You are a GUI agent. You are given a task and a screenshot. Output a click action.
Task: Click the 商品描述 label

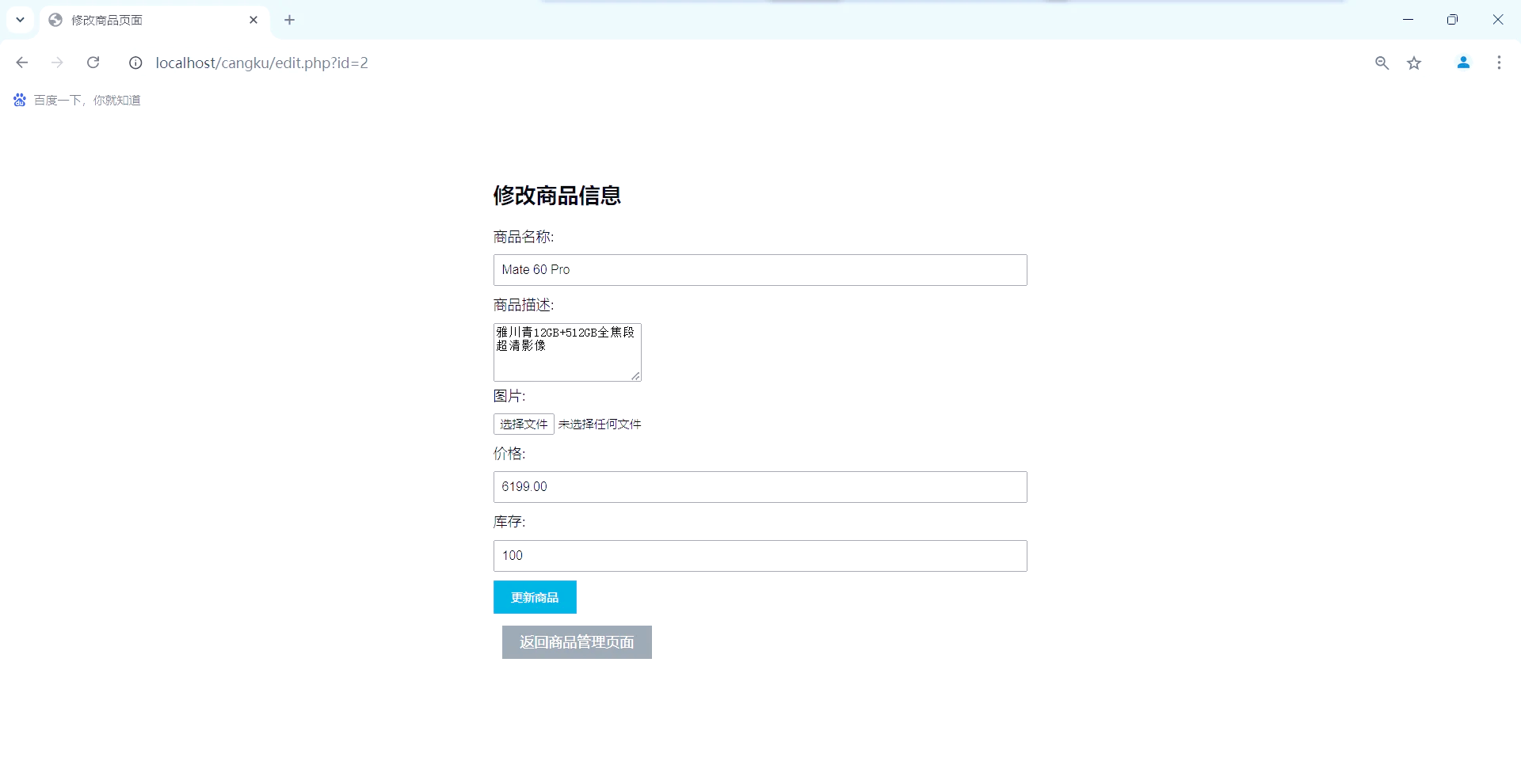click(524, 305)
